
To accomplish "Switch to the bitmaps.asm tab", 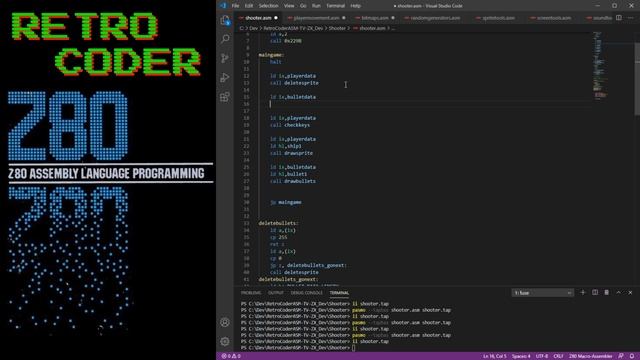I will tap(375, 18).
